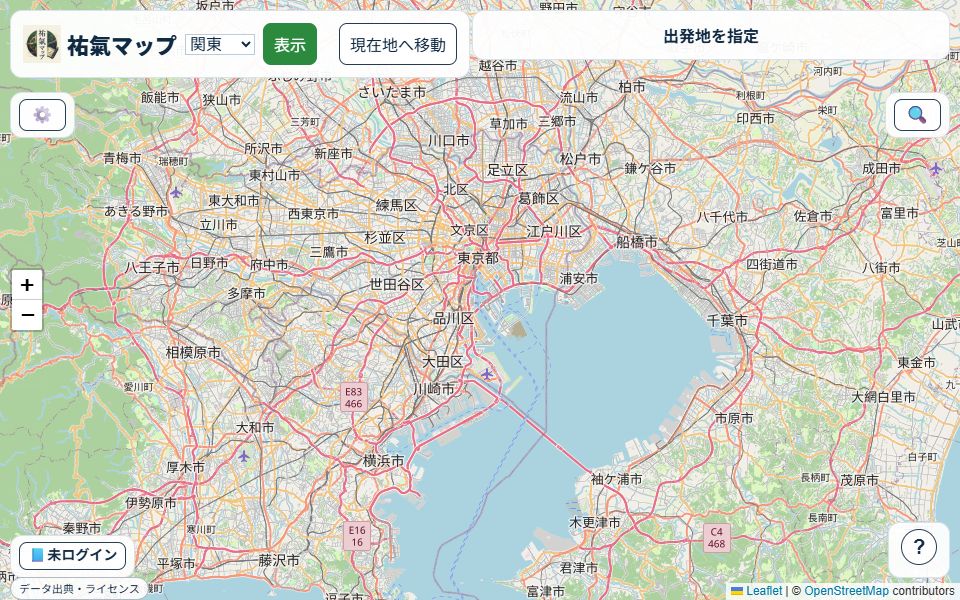Viewport: 960px width, 600px height.
Task: Click the E83 466 route shield
Action: point(353,397)
